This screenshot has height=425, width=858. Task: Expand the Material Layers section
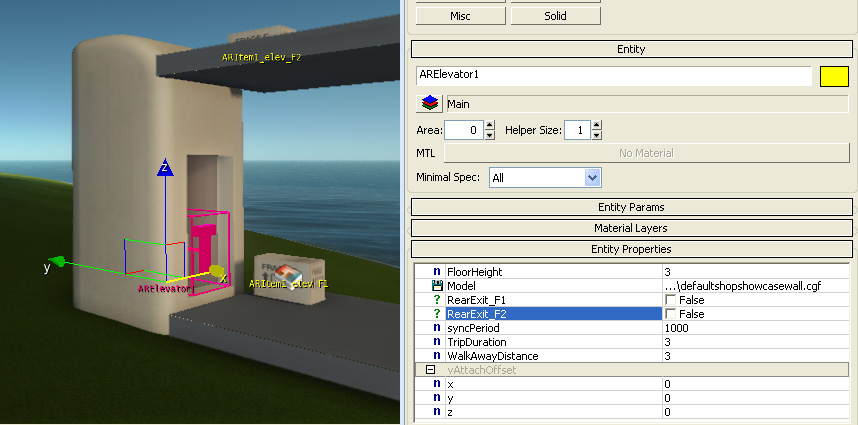pyautogui.click(x=631, y=228)
